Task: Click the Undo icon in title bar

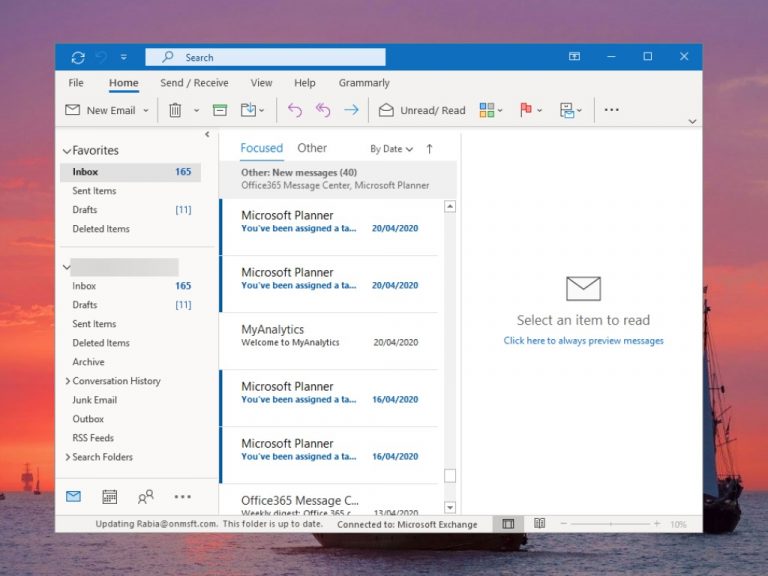Action: pos(101,57)
